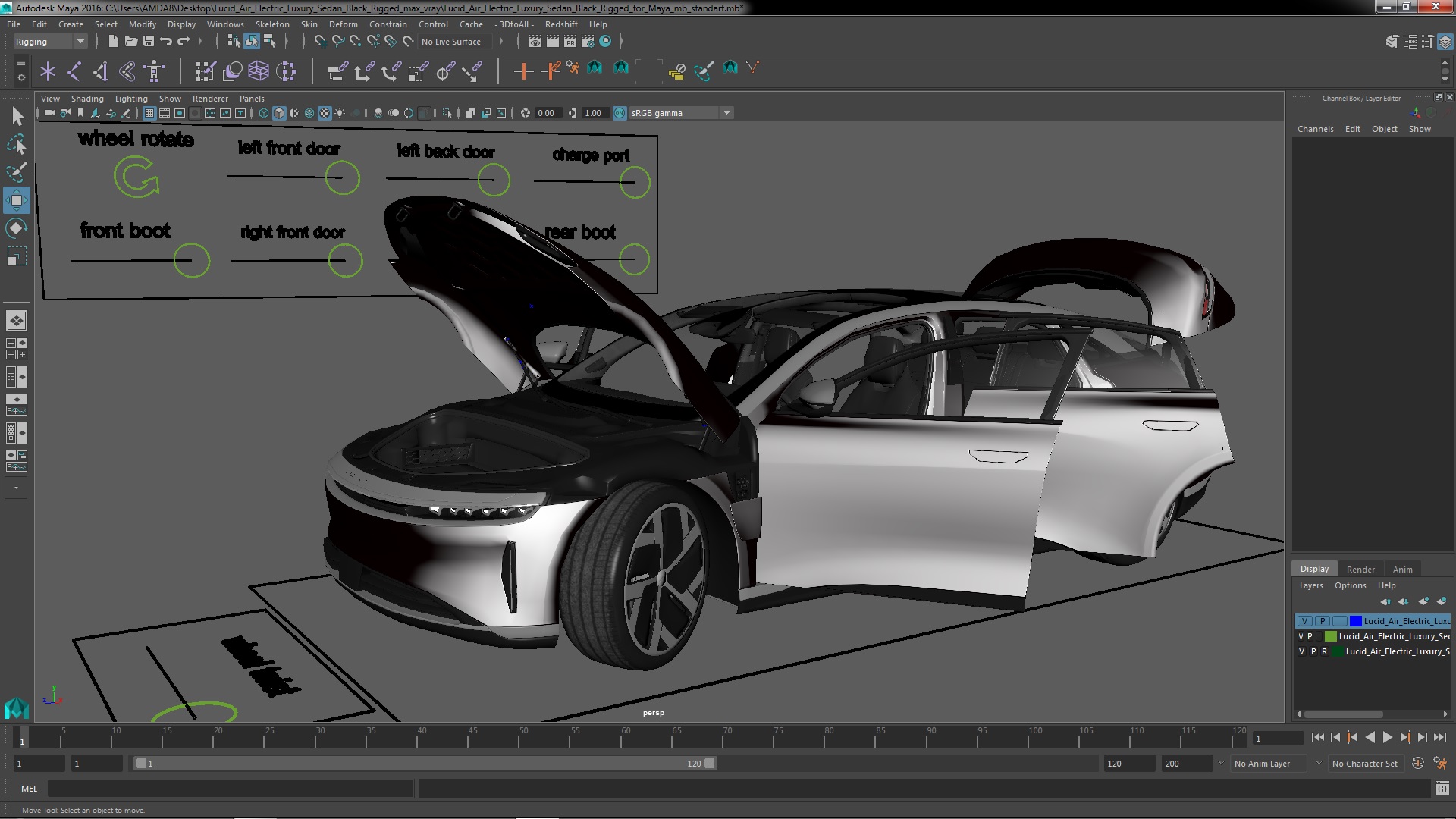
Task: Toggle visibility V of the green layer
Action: pyautogui.click(x=1301, y=636)
